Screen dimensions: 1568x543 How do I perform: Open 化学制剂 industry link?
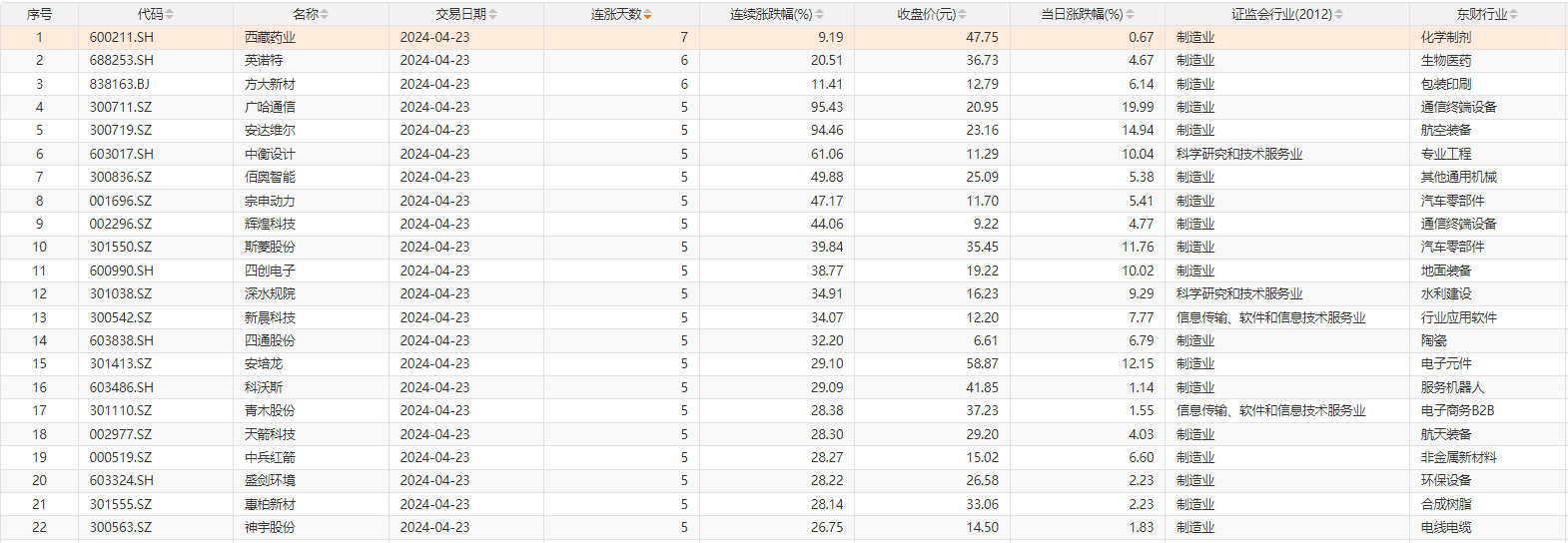click(1446, 37)
